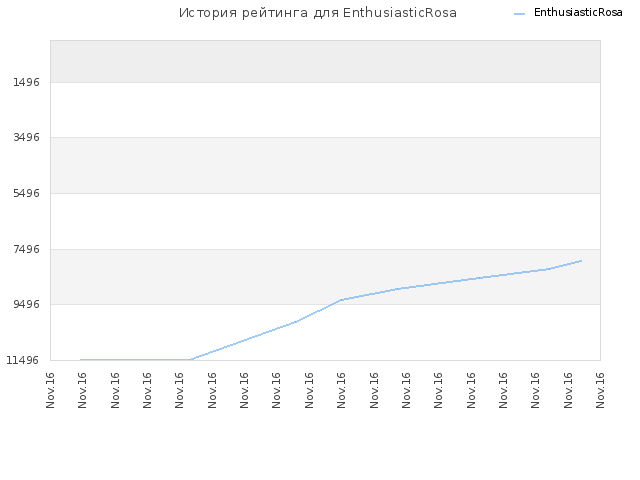Click the blue legend line swatch
The width and height of the screenshot is (640, 480).
tap(519, 14)
